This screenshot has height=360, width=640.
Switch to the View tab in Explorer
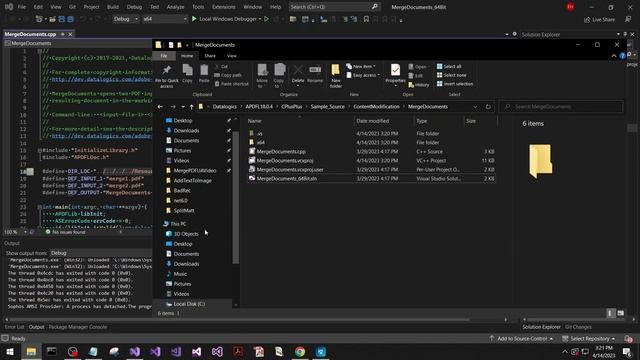click(x=231, y=56)
